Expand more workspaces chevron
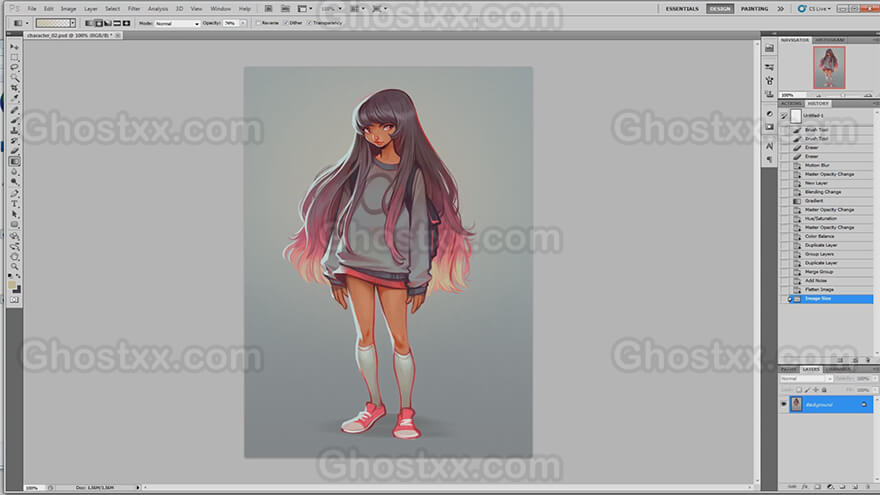The height and width of the screenshot is (495, 880). point(781,9)
